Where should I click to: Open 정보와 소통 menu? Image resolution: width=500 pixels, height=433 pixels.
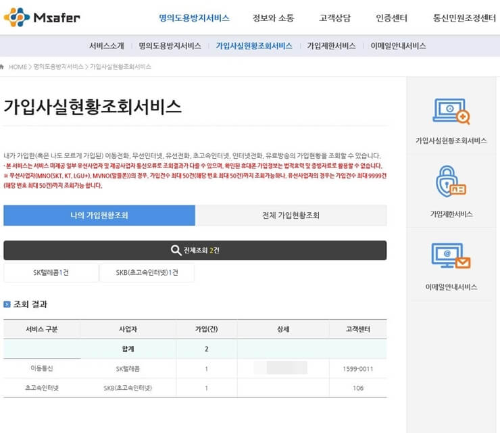click(273, 18)
